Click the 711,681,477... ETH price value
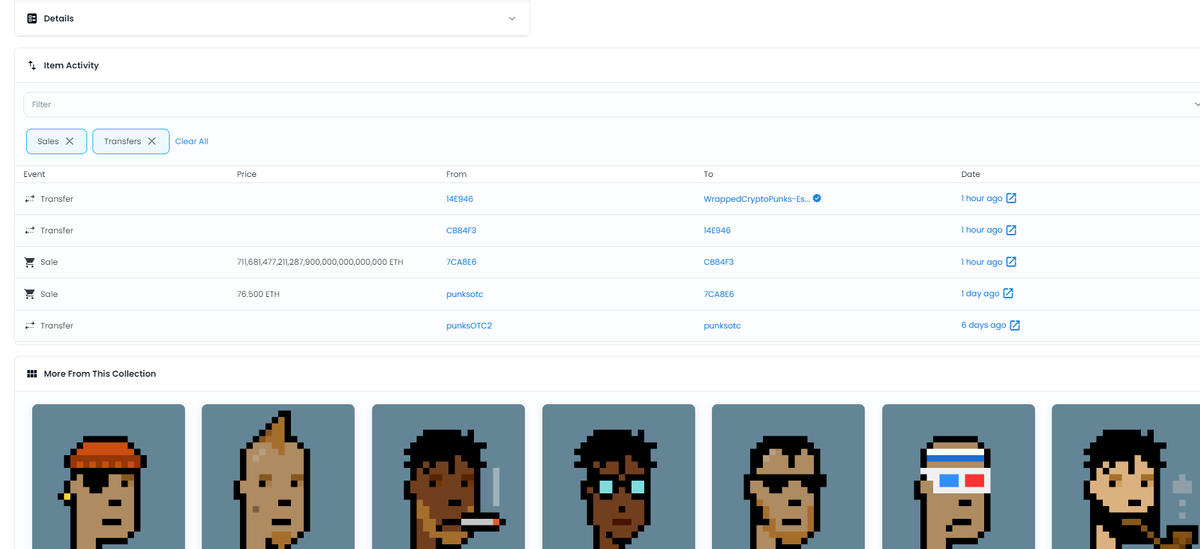Image resolution: width=1200 pixels, height=549 pixels. [x=320, y=262]
